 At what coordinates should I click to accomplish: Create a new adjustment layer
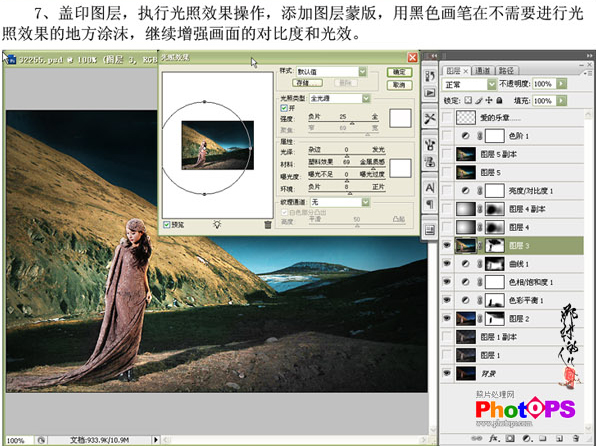point(526,438)
